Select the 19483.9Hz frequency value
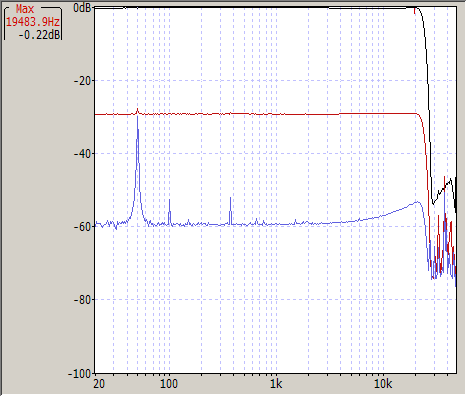467x396 pixels. (x=33, y=22)
